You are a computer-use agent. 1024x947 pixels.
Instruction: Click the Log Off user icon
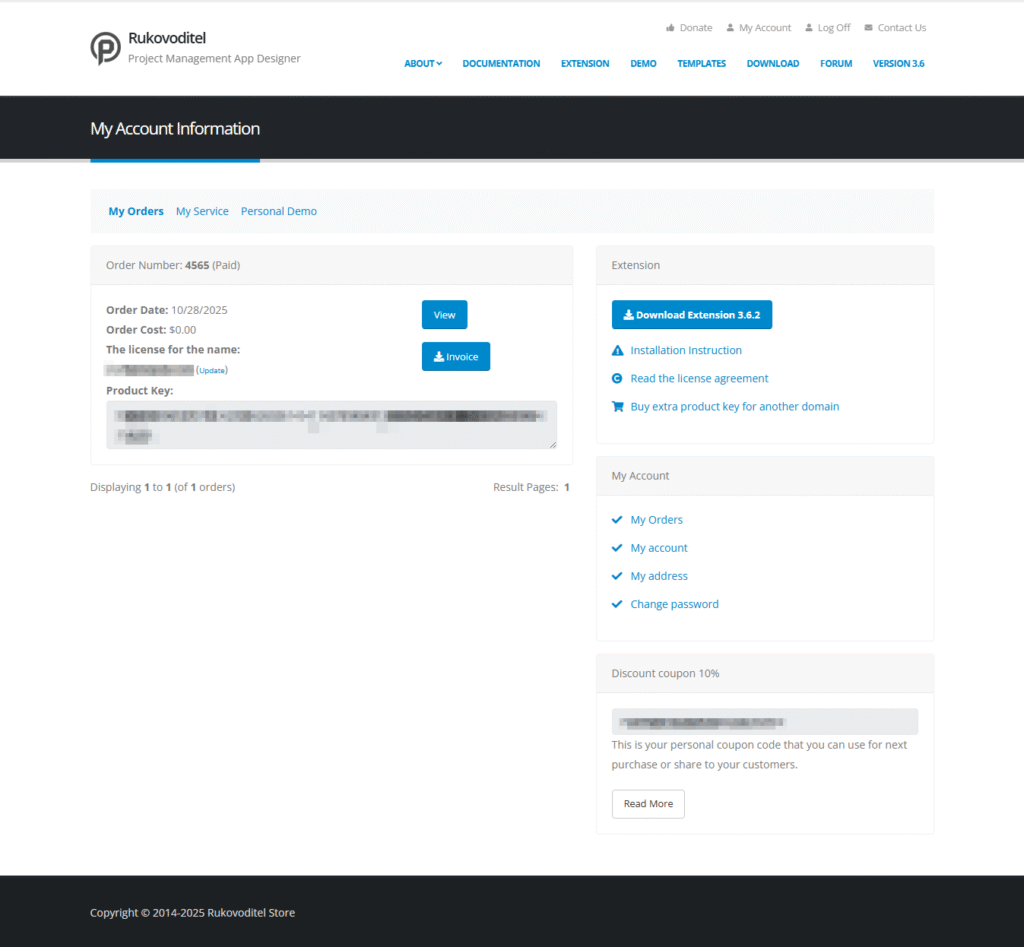[809, 28]
